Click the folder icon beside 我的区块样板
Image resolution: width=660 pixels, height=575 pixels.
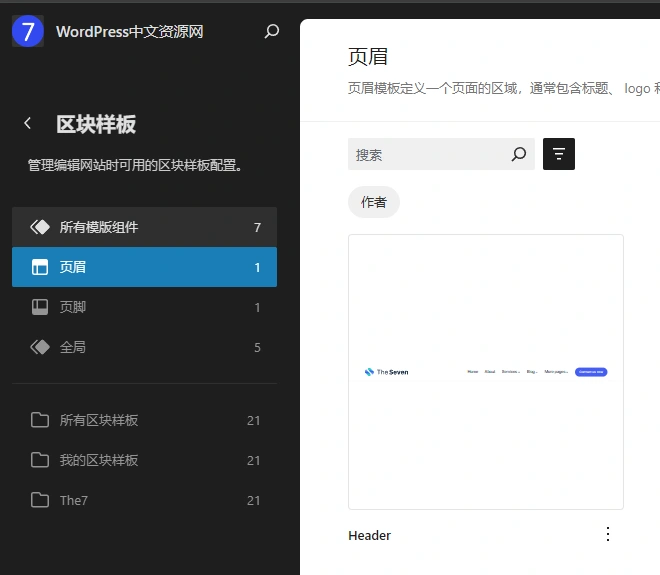click(x=40, y=460)
